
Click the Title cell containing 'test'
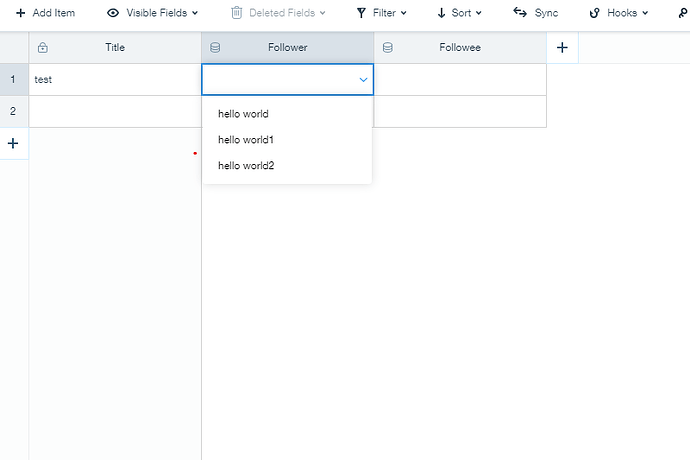point(114,79)
